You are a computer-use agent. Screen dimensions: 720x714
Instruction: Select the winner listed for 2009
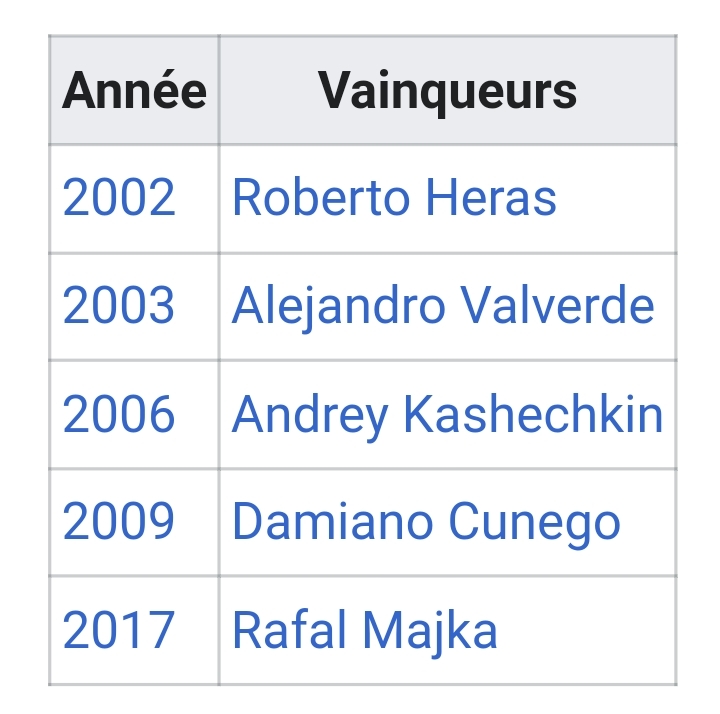click(x=426, y=522)
